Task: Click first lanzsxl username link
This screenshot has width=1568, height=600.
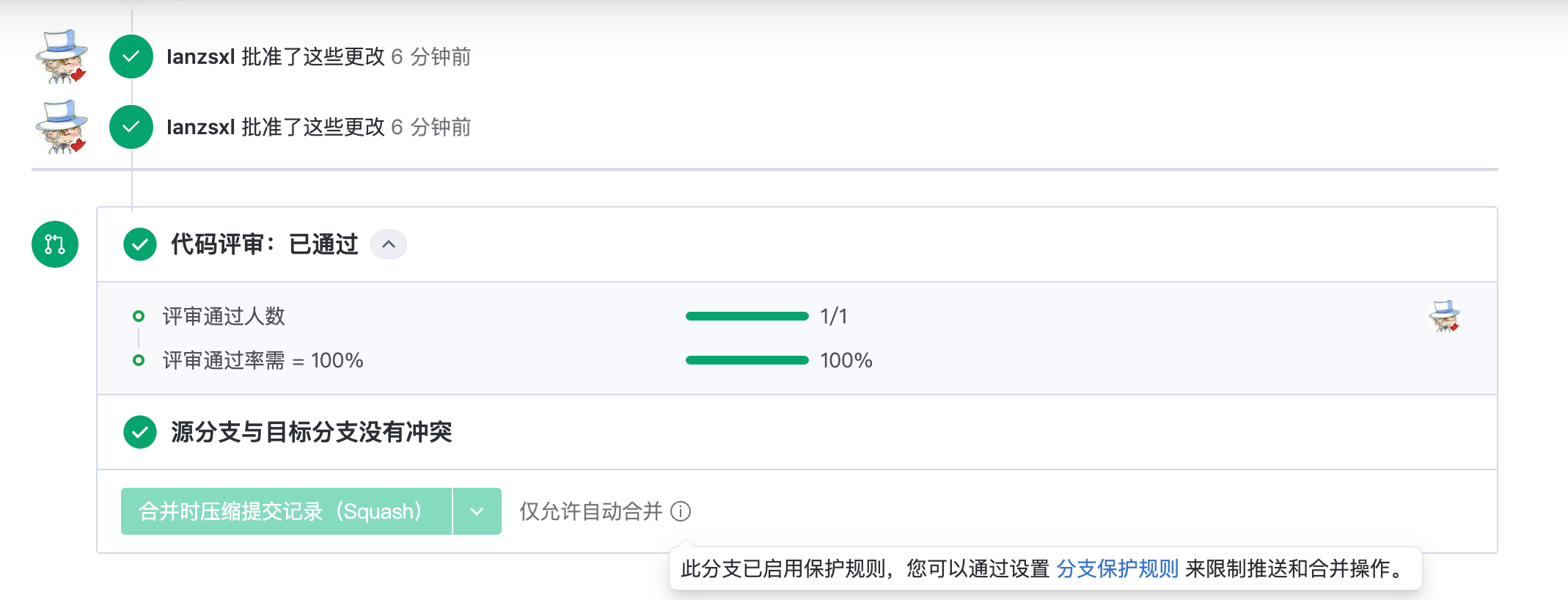Action: coord(201,56)
